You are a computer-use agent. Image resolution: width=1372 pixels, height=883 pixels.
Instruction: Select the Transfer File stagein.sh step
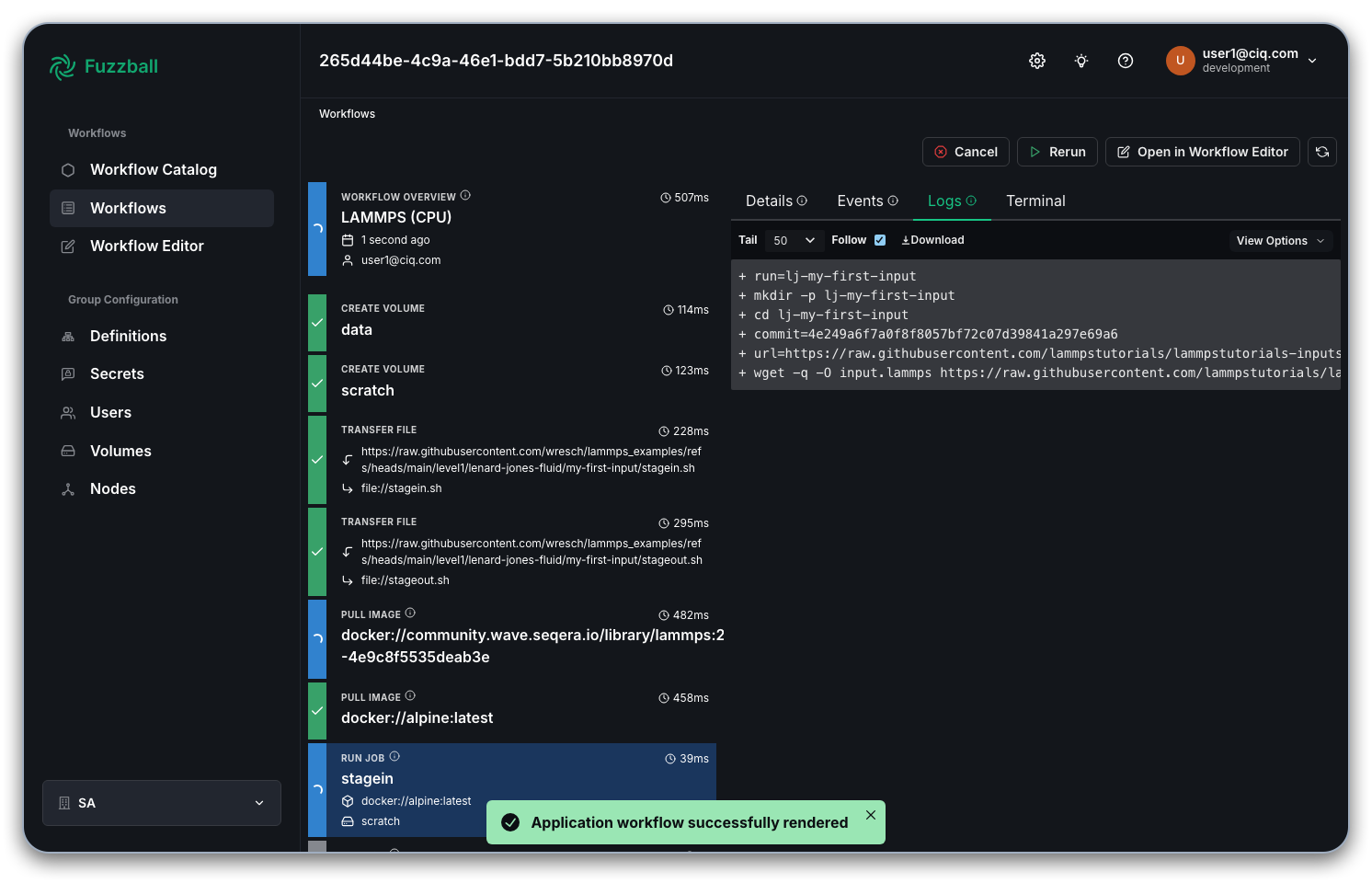[512, 460]
